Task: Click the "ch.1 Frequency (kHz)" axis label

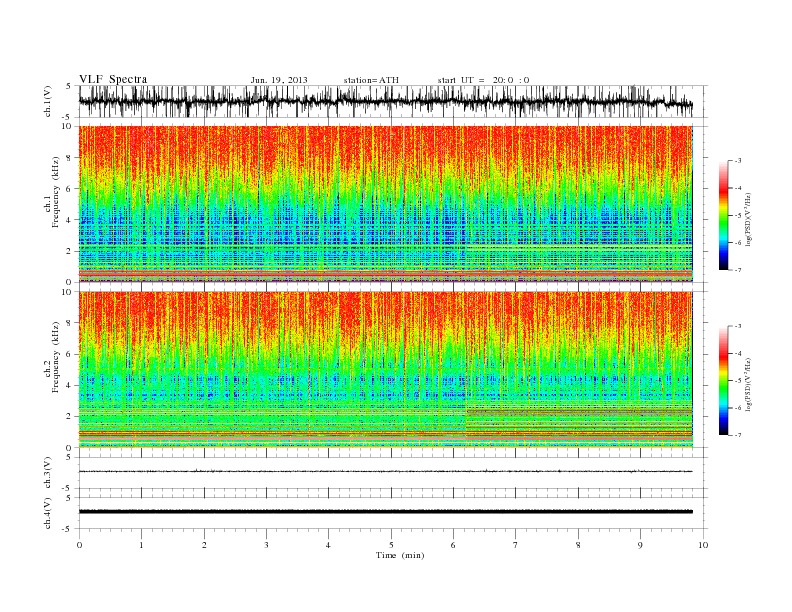Action: coord(52,192)
